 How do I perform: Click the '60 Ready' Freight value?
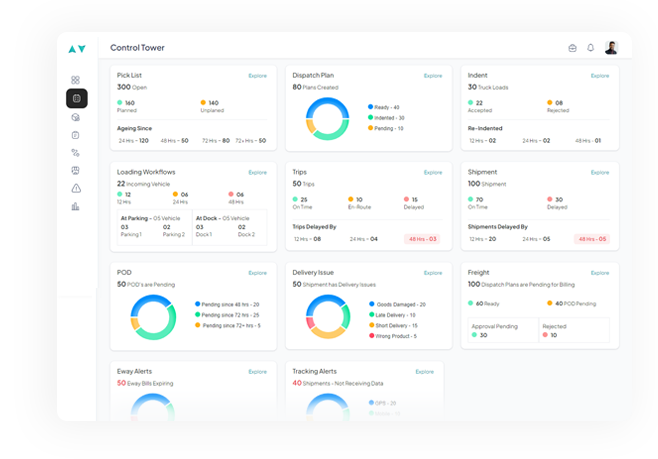point(484,303)
